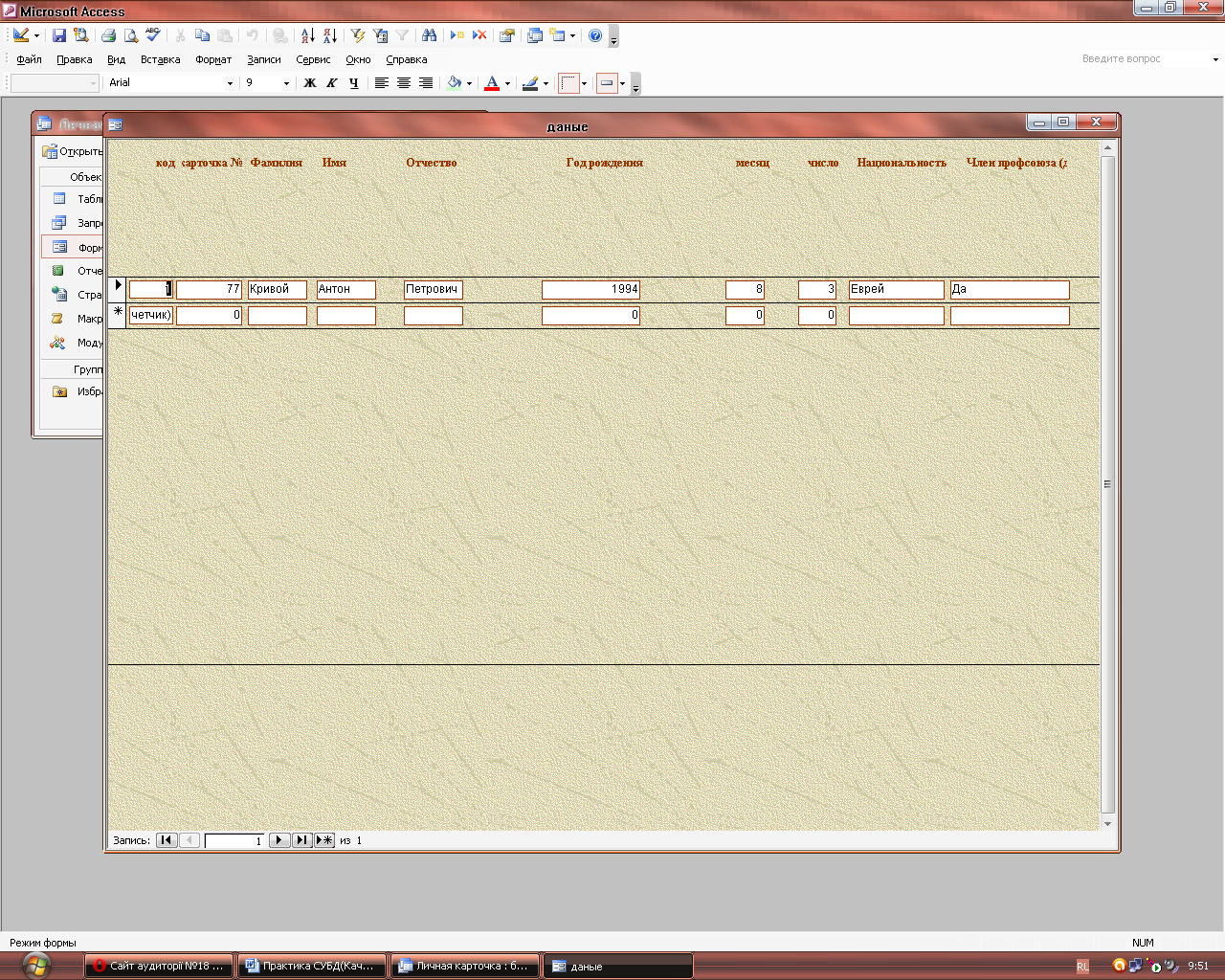
Task: Open the Properties icon
Action: (x=507, y=35)
